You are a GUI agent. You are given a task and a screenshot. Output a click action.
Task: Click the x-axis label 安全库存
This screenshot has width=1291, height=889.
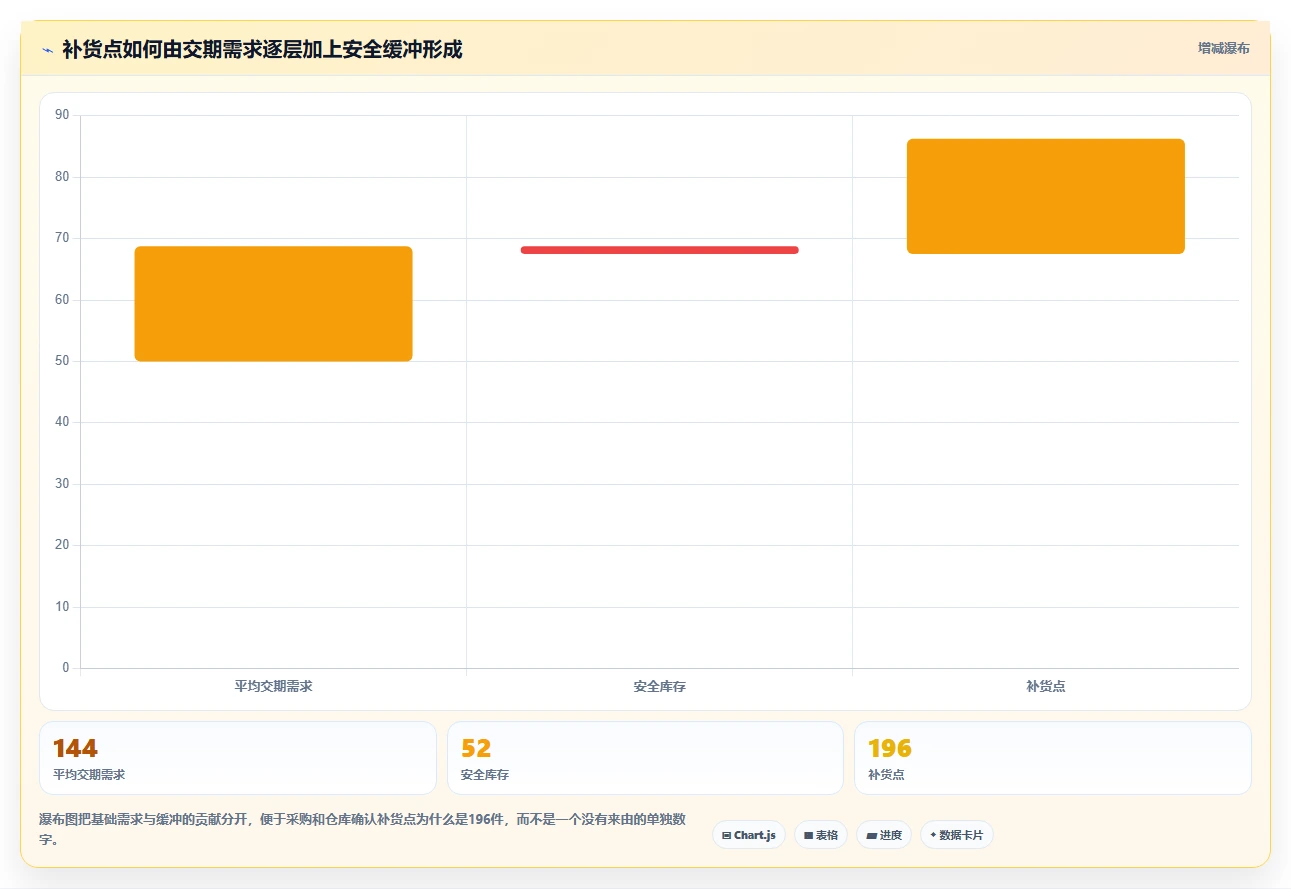pos(660,687)
